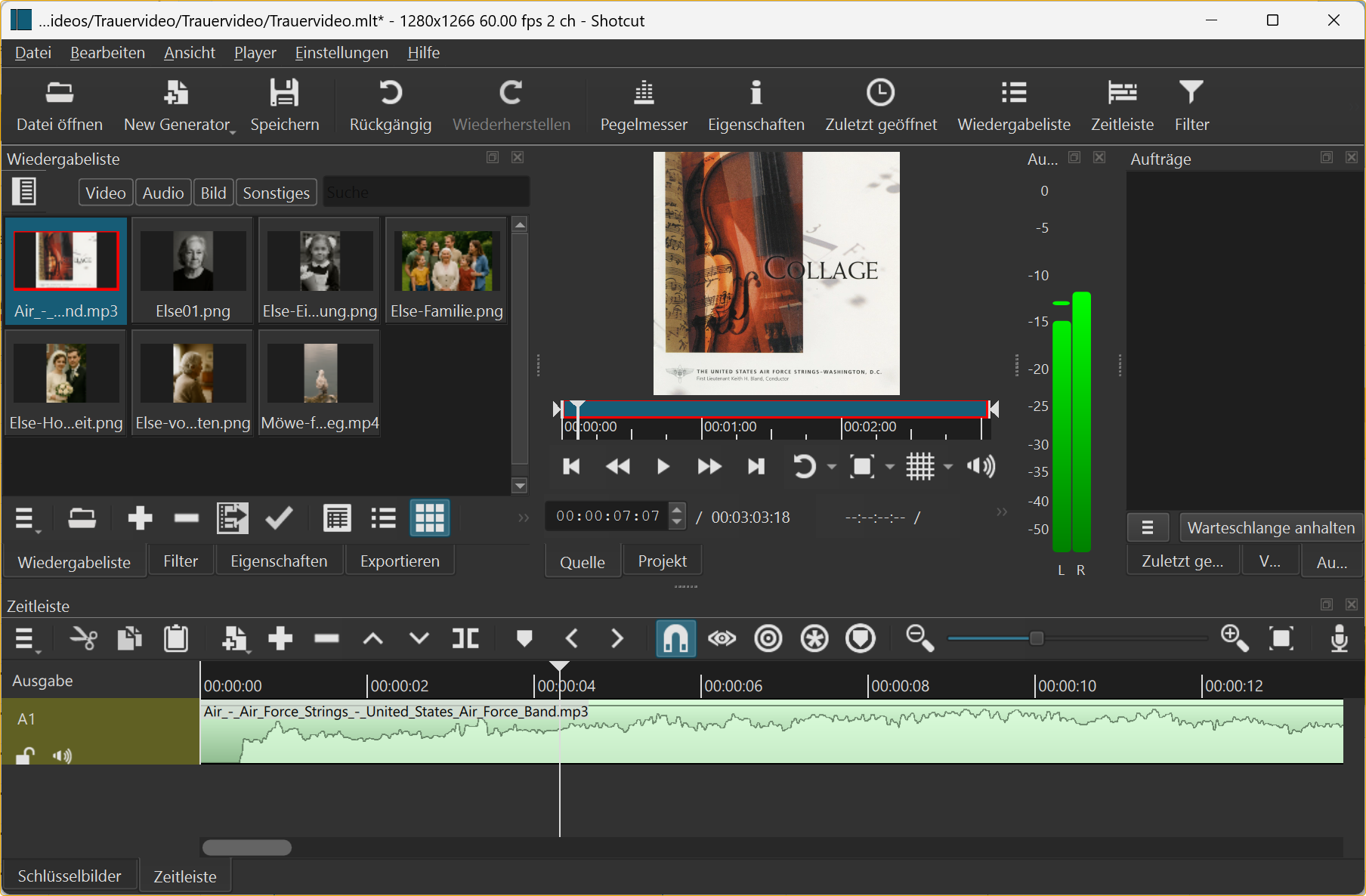Toggle the A1 track lock
This screenshot has height=896, width=1366.
[x=26, y=755]
